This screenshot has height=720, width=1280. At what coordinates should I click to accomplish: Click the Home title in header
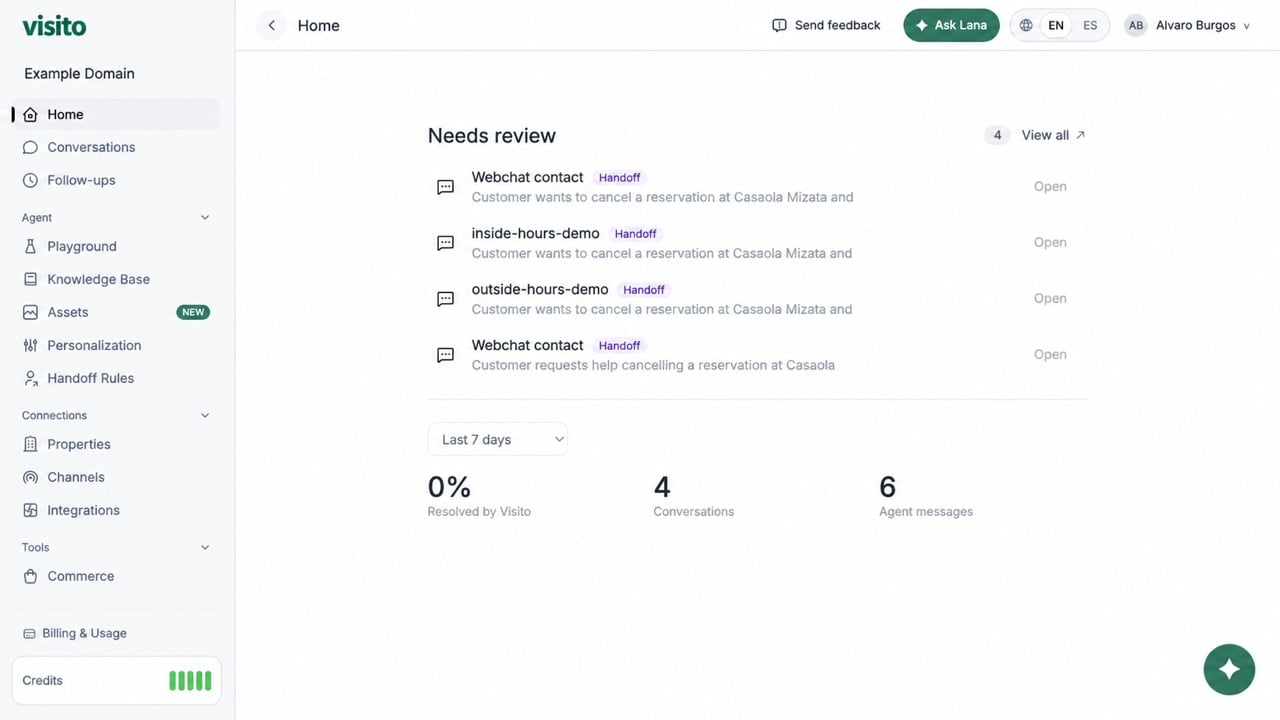point(319,26)
